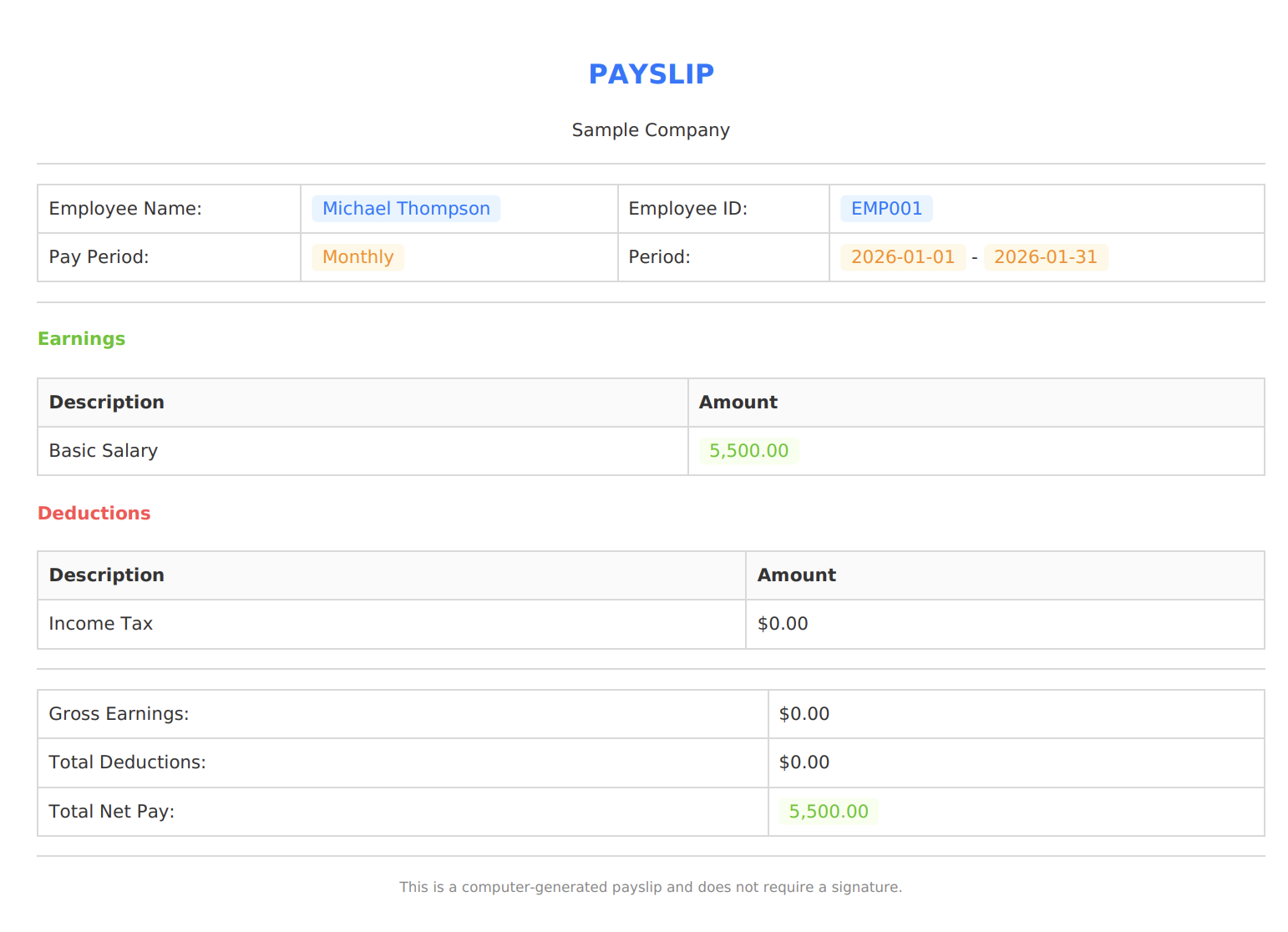1288x932 pixels.
Task: Click the PAYSLIP title heading
Action: (651, 73)
